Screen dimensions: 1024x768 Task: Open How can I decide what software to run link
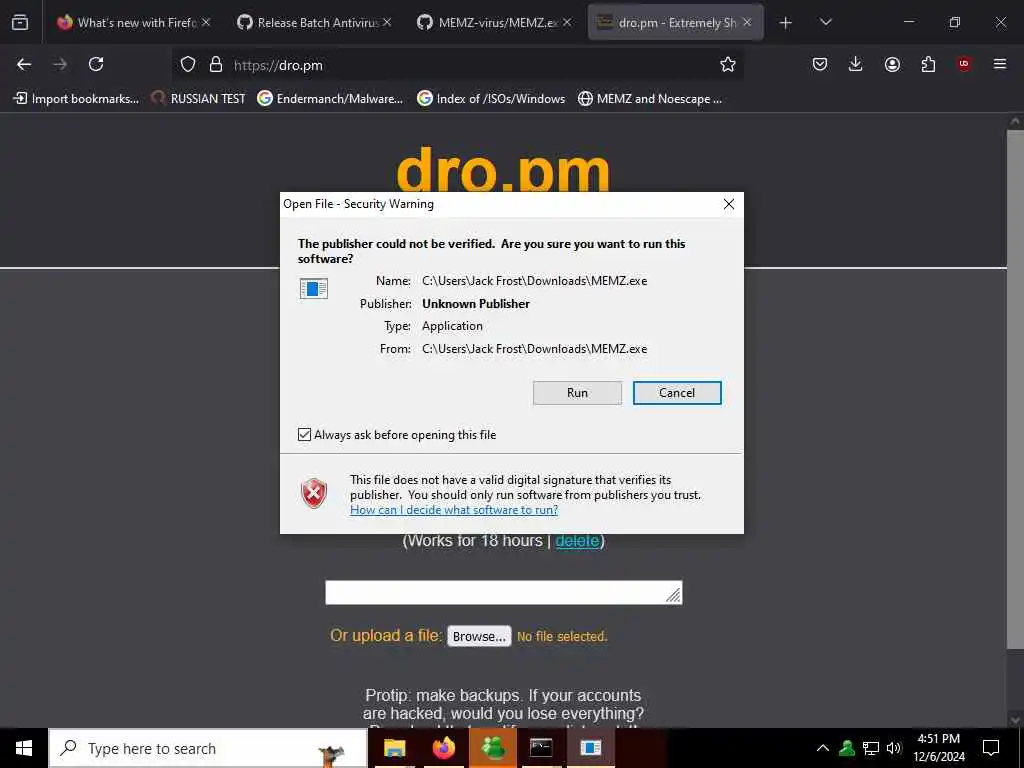click(x=454, y=510)
